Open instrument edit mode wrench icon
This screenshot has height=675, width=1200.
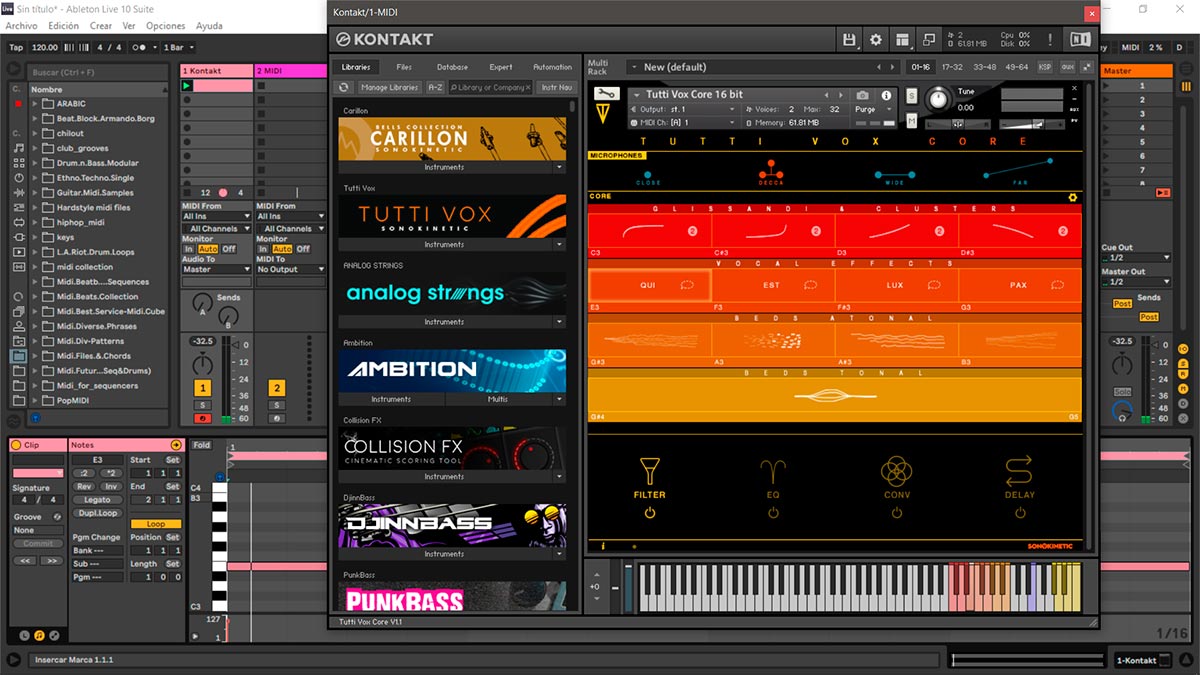pos(605,94)
